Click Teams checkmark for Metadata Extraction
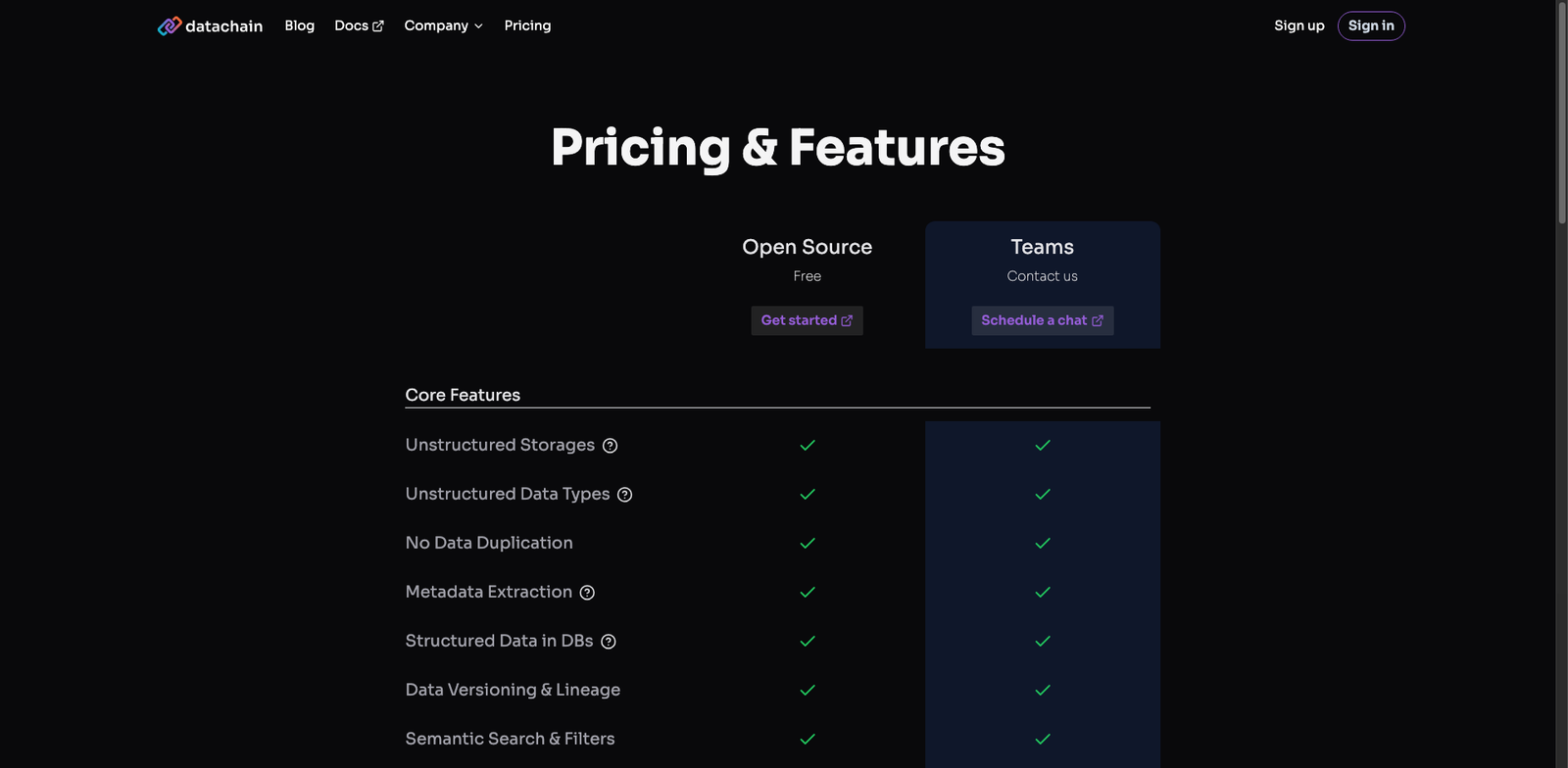 (x=1043, y=592)
